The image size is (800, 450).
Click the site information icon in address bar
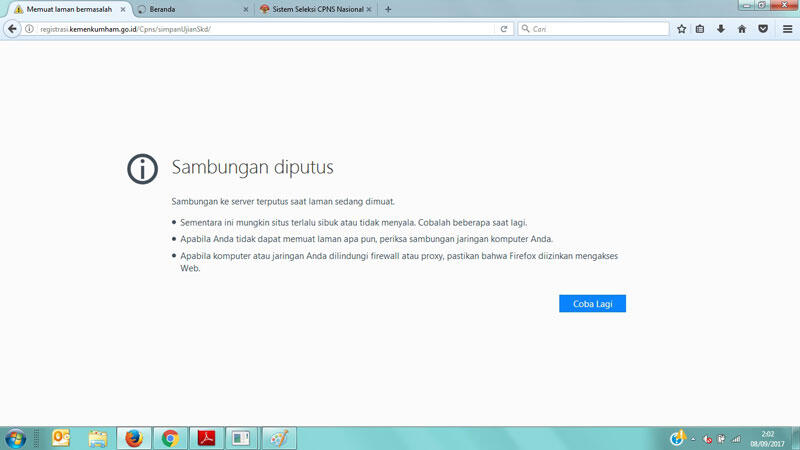(30, 29)
